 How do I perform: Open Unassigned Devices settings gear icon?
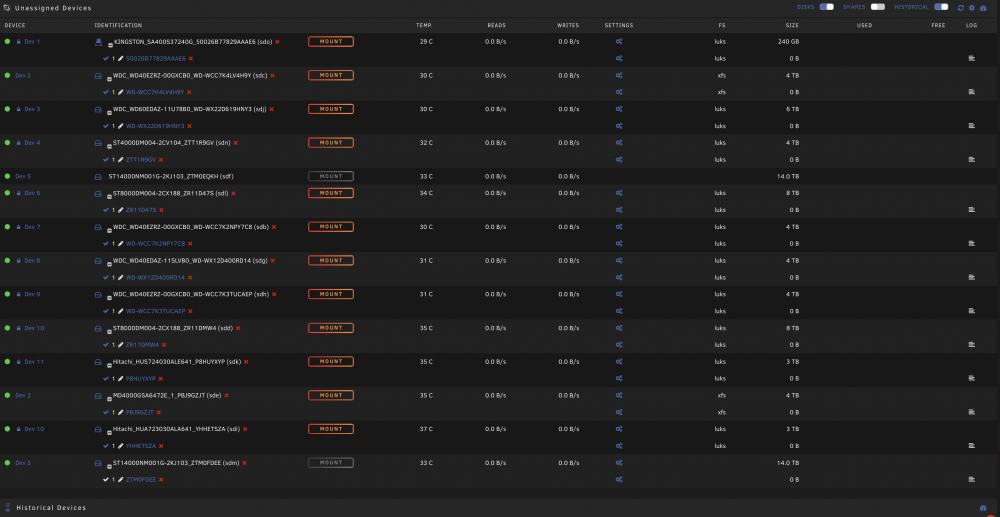(972, 8)
